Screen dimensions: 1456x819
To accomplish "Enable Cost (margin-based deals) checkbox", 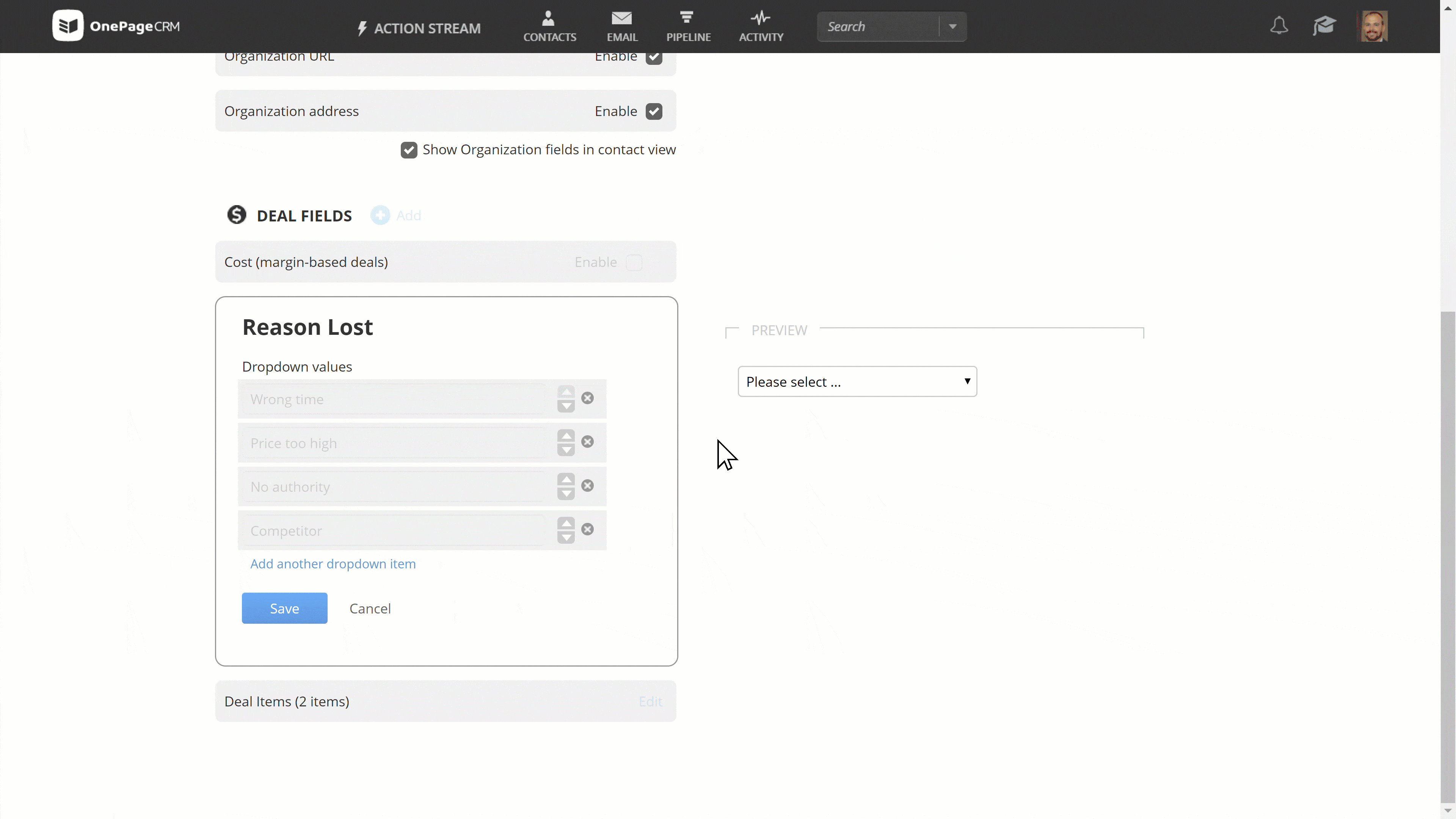I will (x=634, y=262).
